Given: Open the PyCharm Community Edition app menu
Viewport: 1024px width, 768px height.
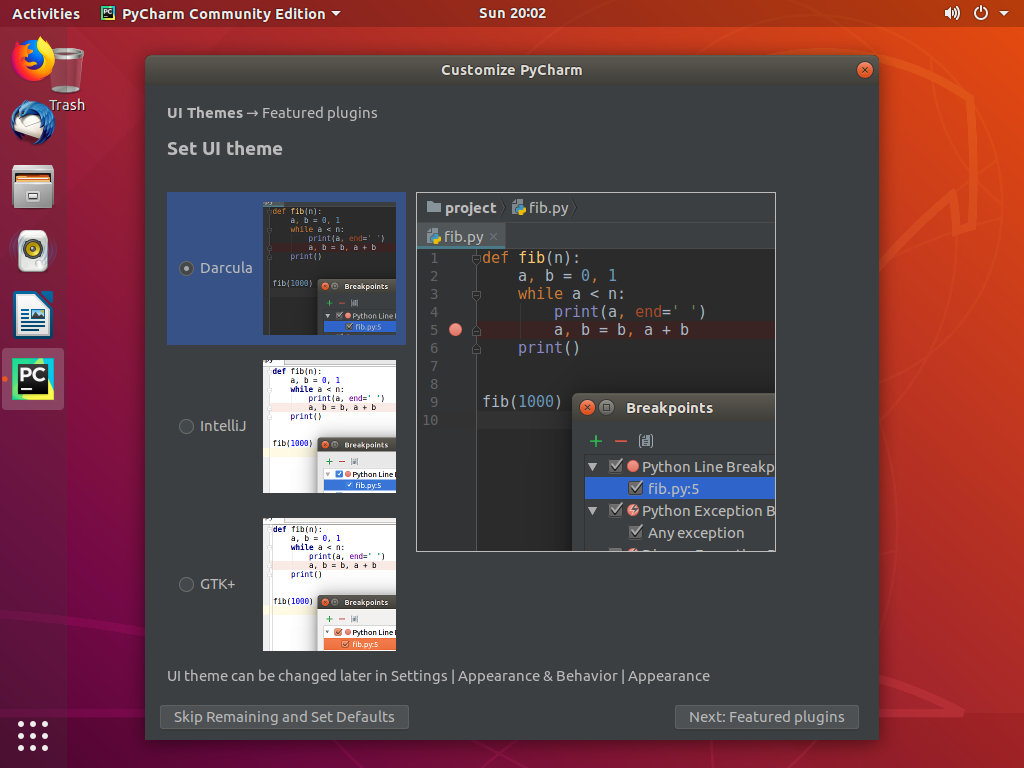Looking at the screenshot, I should pyautogui.click(x=221, y=13).
